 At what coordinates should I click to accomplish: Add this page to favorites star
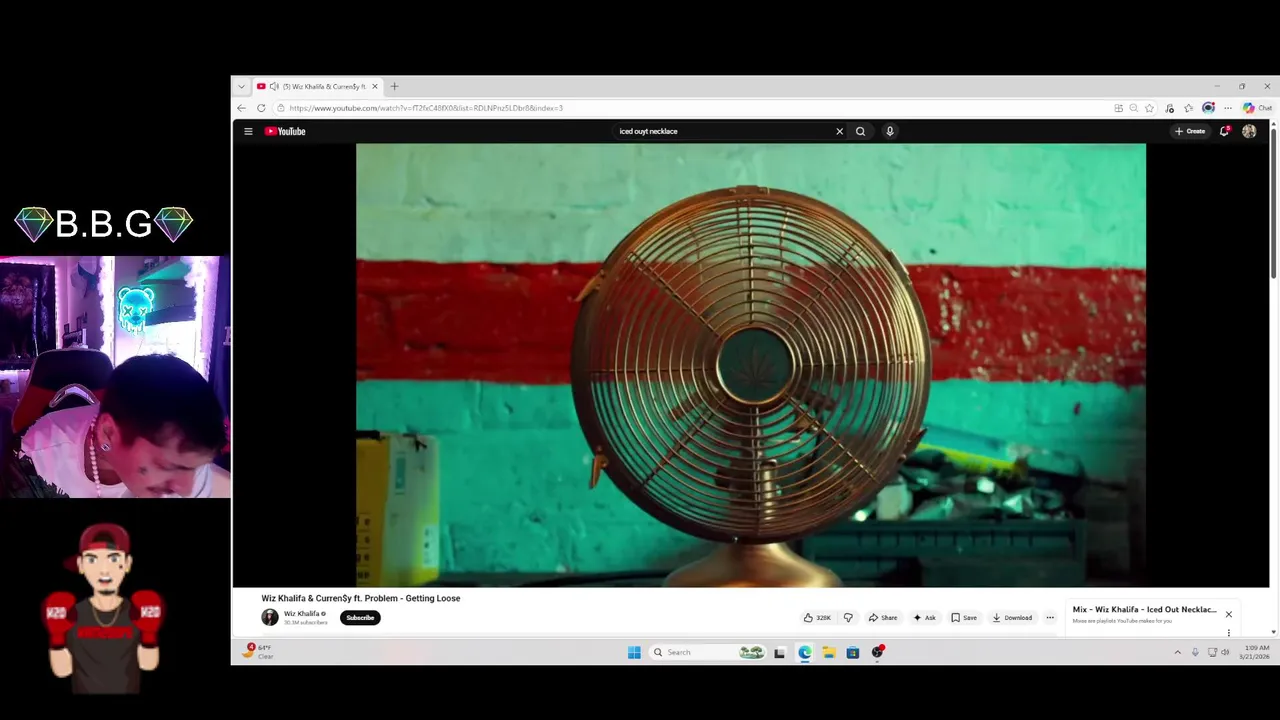(1149, 108)
